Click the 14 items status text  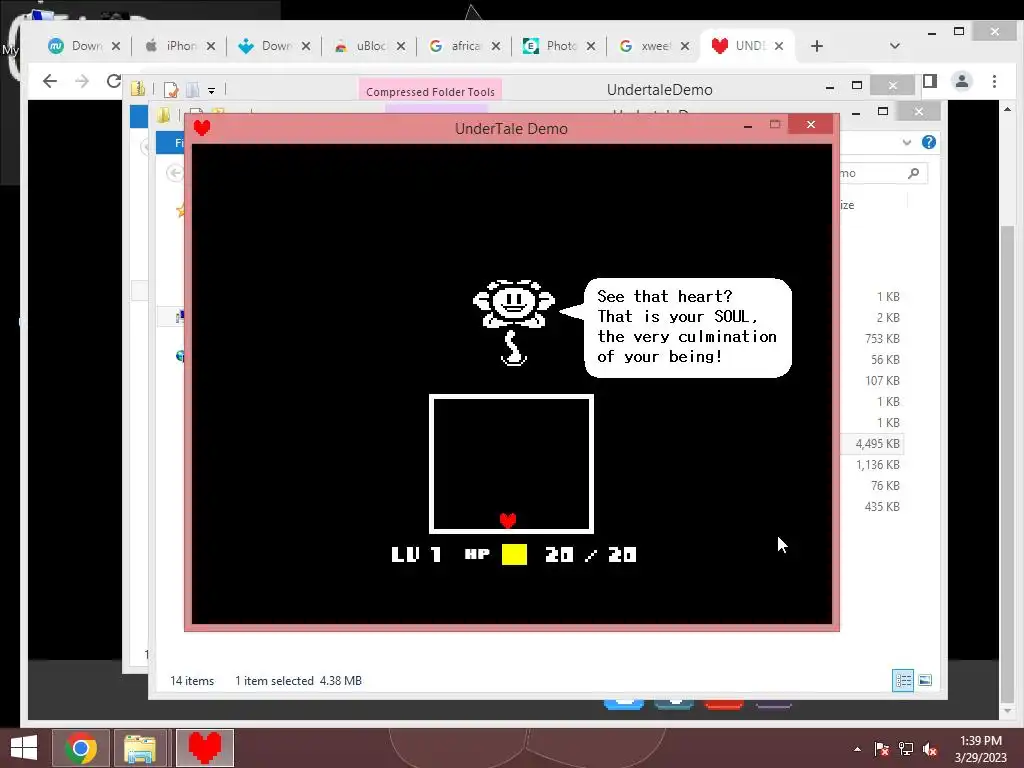tap(192, 680)
